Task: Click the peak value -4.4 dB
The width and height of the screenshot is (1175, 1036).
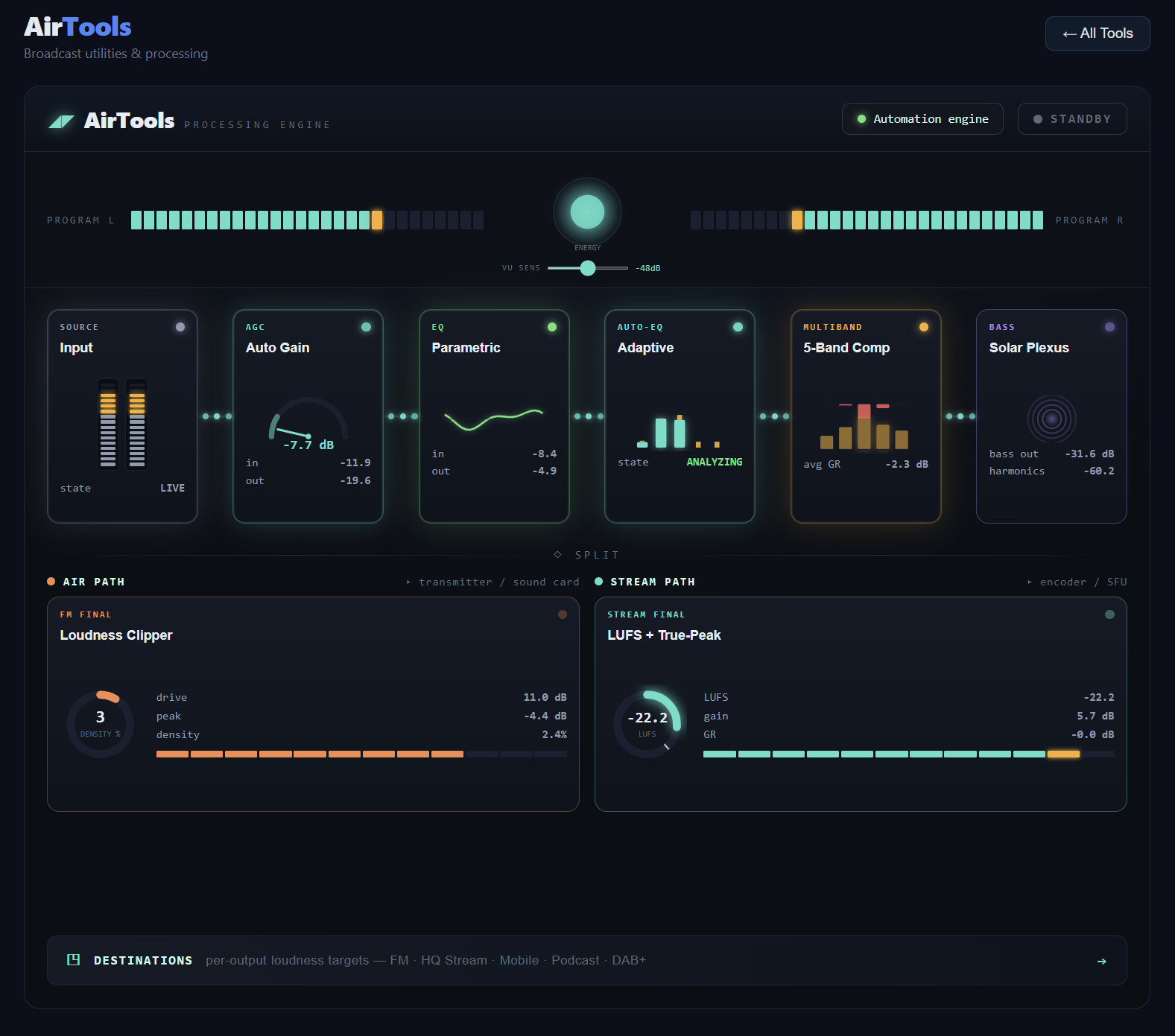Action: [x=545, y=716]
